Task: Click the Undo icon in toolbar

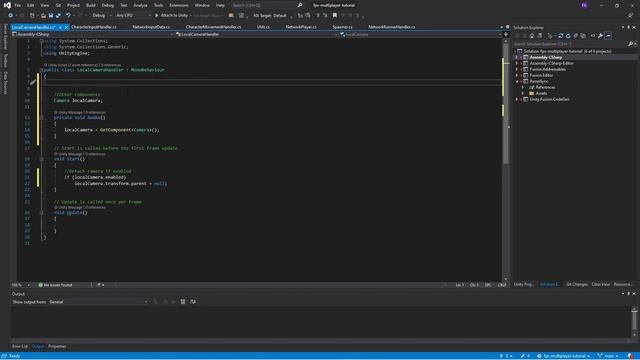Action: (x=68, y=16)
